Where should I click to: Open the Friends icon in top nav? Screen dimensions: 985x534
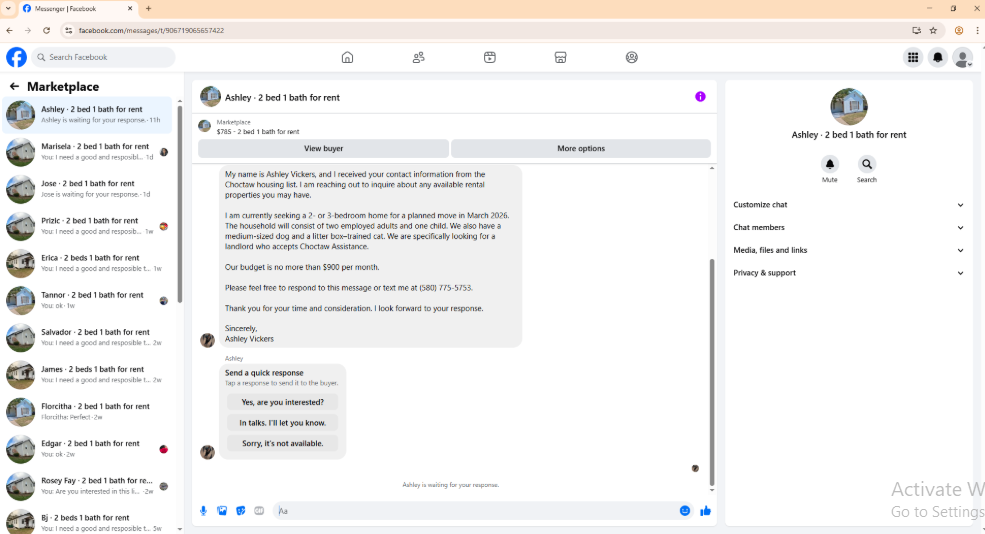(x=418, y=57)
